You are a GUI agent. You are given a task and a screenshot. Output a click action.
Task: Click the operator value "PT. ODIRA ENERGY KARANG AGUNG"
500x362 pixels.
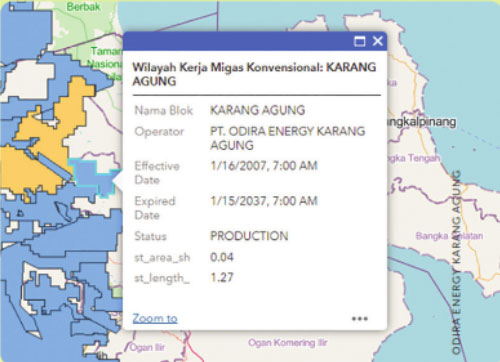[x=288, y=138]
